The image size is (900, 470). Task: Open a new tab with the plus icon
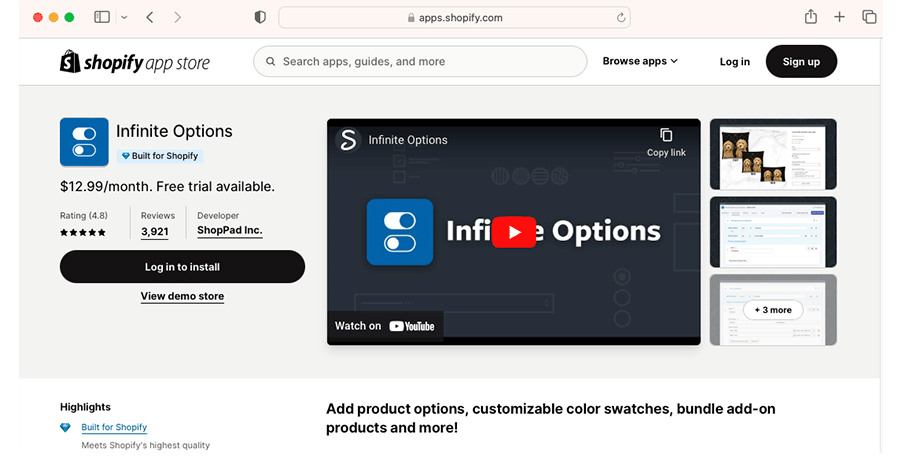(x=839, y=17)
